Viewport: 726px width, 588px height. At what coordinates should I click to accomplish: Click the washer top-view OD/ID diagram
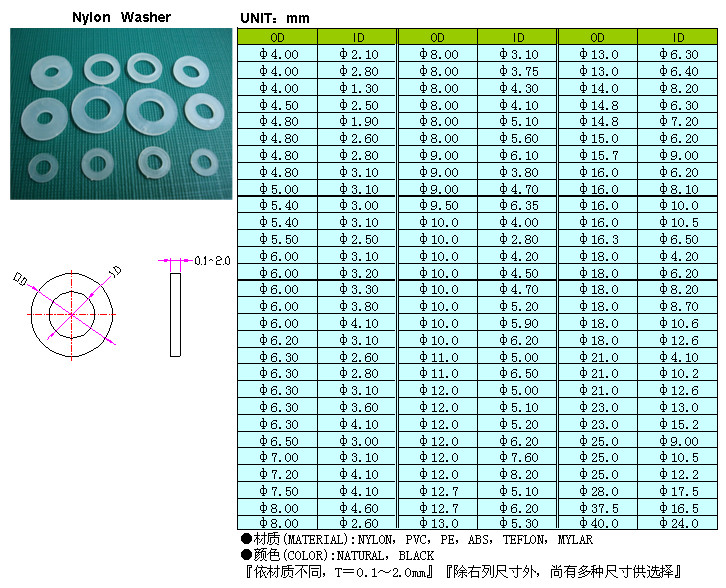73,313
